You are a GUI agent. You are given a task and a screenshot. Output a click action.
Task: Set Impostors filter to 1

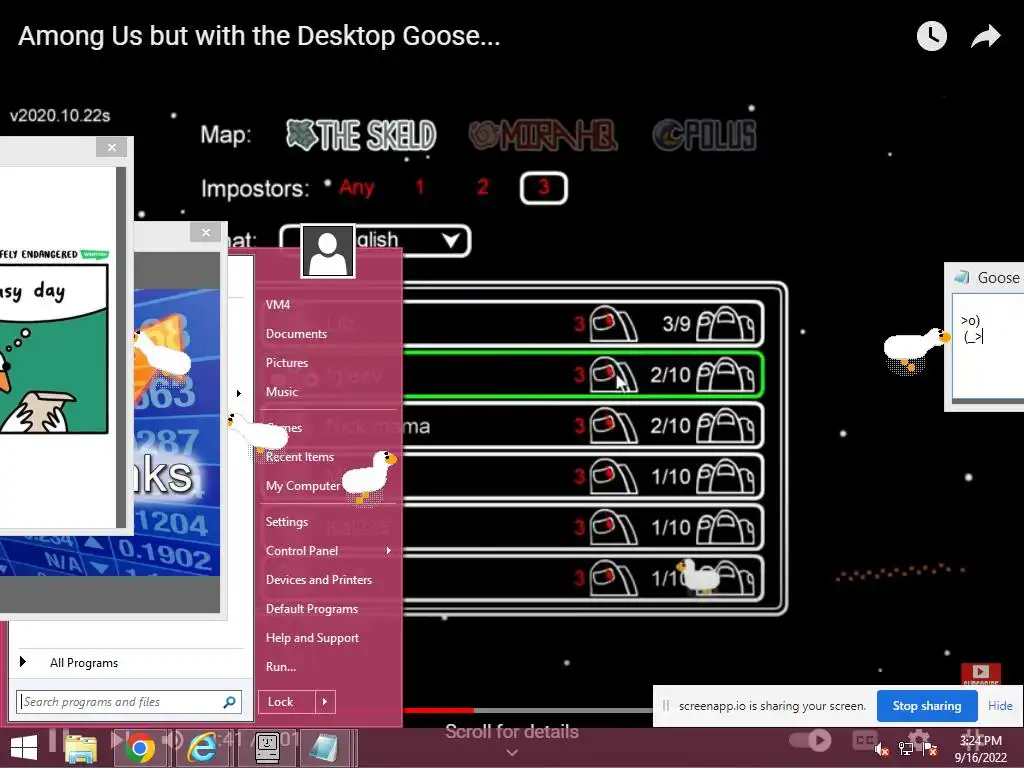point(420,187)
